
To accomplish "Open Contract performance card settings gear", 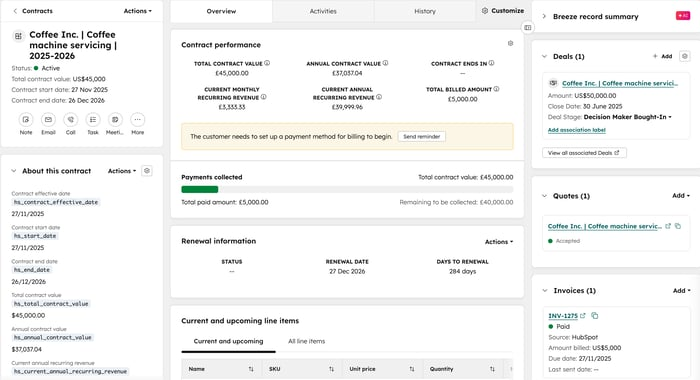I will pos(510,43).
